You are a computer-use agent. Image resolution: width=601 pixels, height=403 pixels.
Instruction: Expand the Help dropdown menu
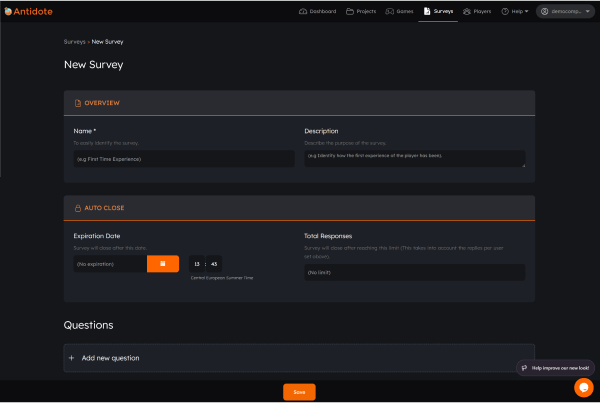[514, 12]
